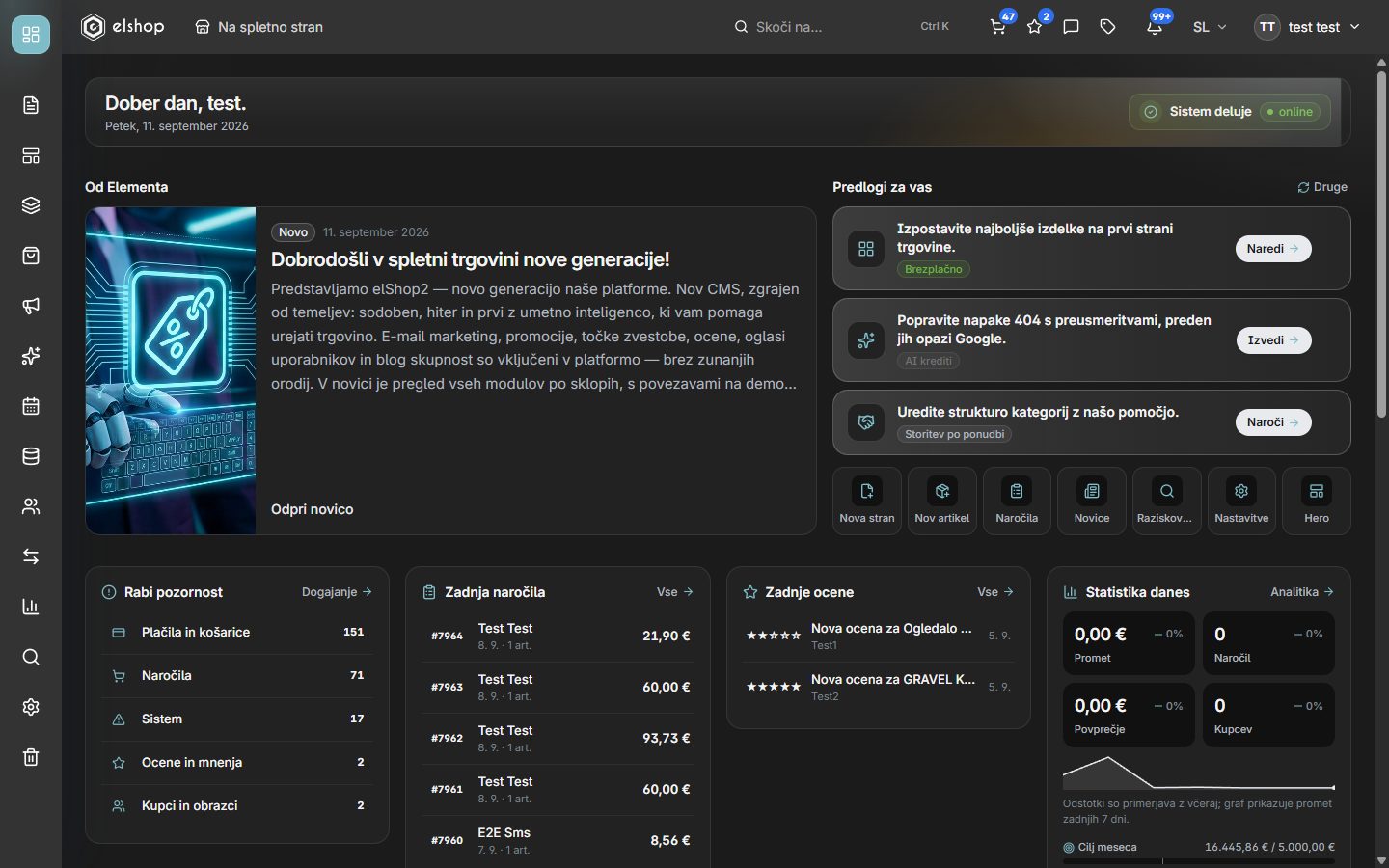Open order #7964 for 21,90 €
The image size is (1389, 868).
pos(558,637)
